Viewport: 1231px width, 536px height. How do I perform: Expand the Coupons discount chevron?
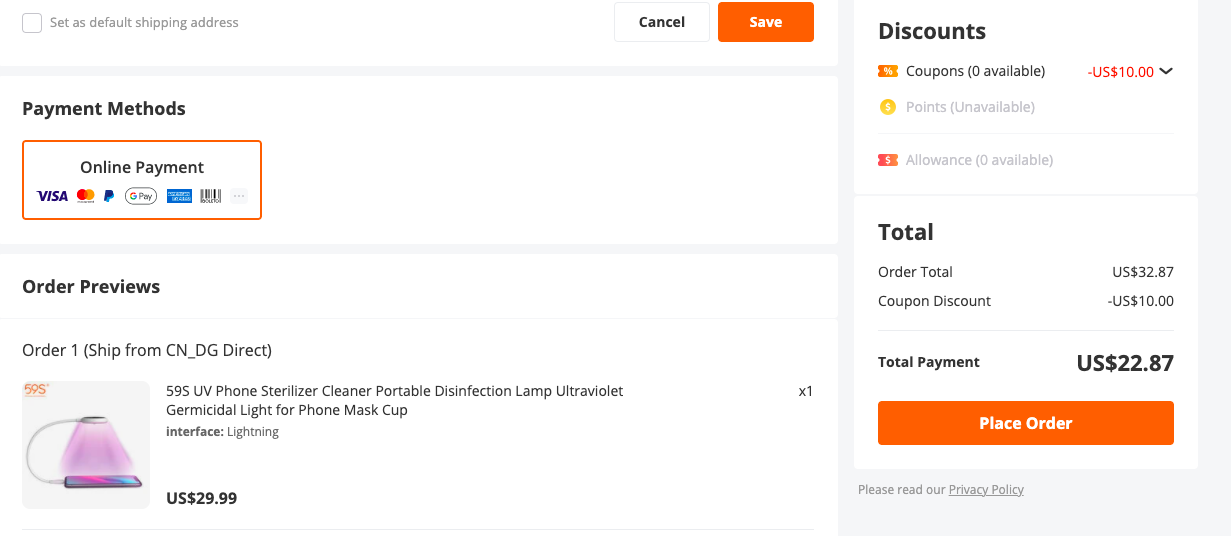tap(1165, 71)
